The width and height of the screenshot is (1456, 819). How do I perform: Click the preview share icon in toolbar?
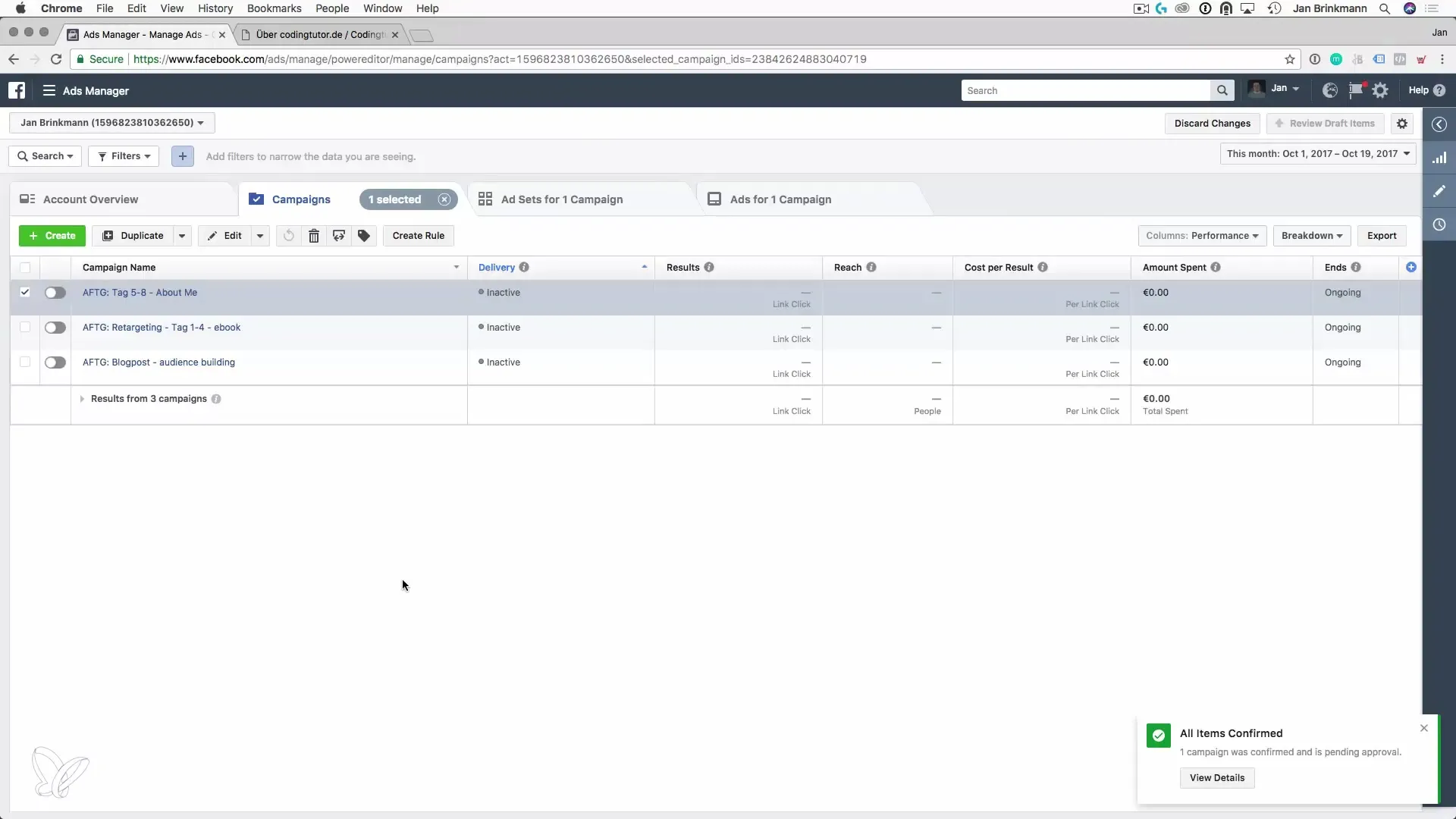click(339, 236)
